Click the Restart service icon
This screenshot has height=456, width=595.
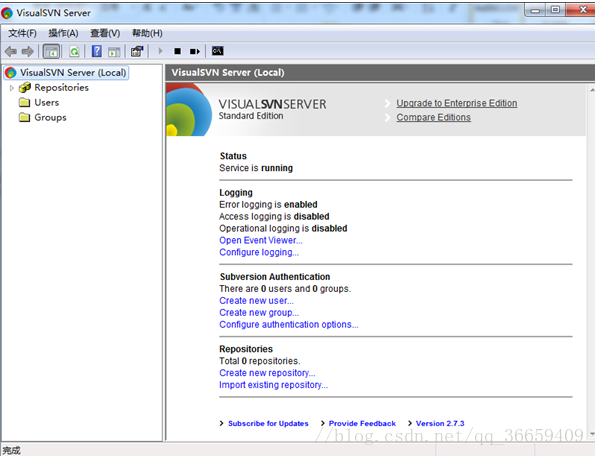click(x=195, y=51)
